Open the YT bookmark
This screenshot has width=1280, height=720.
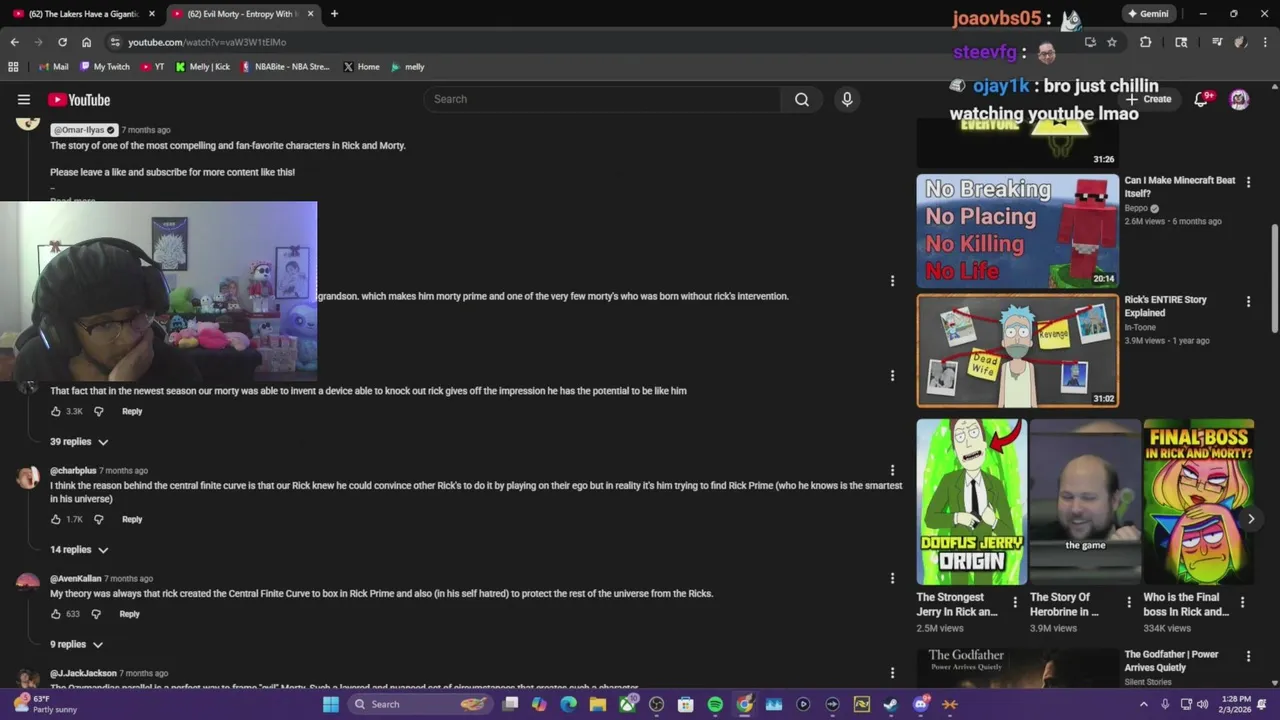click(153, 67)
